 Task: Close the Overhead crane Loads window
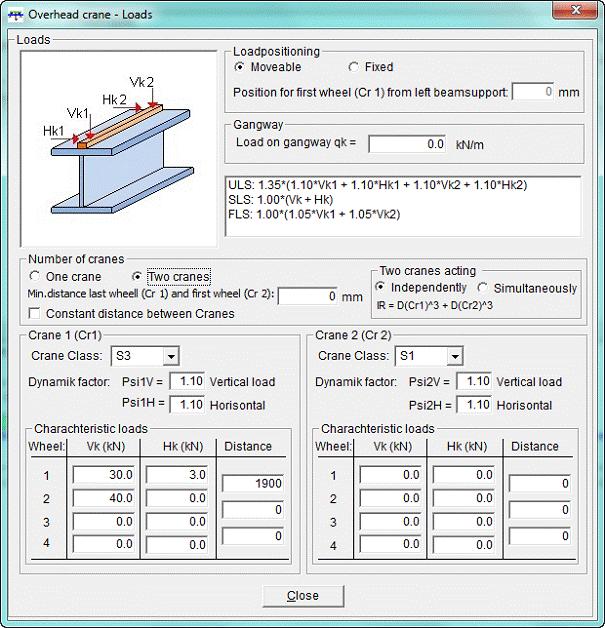575,11
